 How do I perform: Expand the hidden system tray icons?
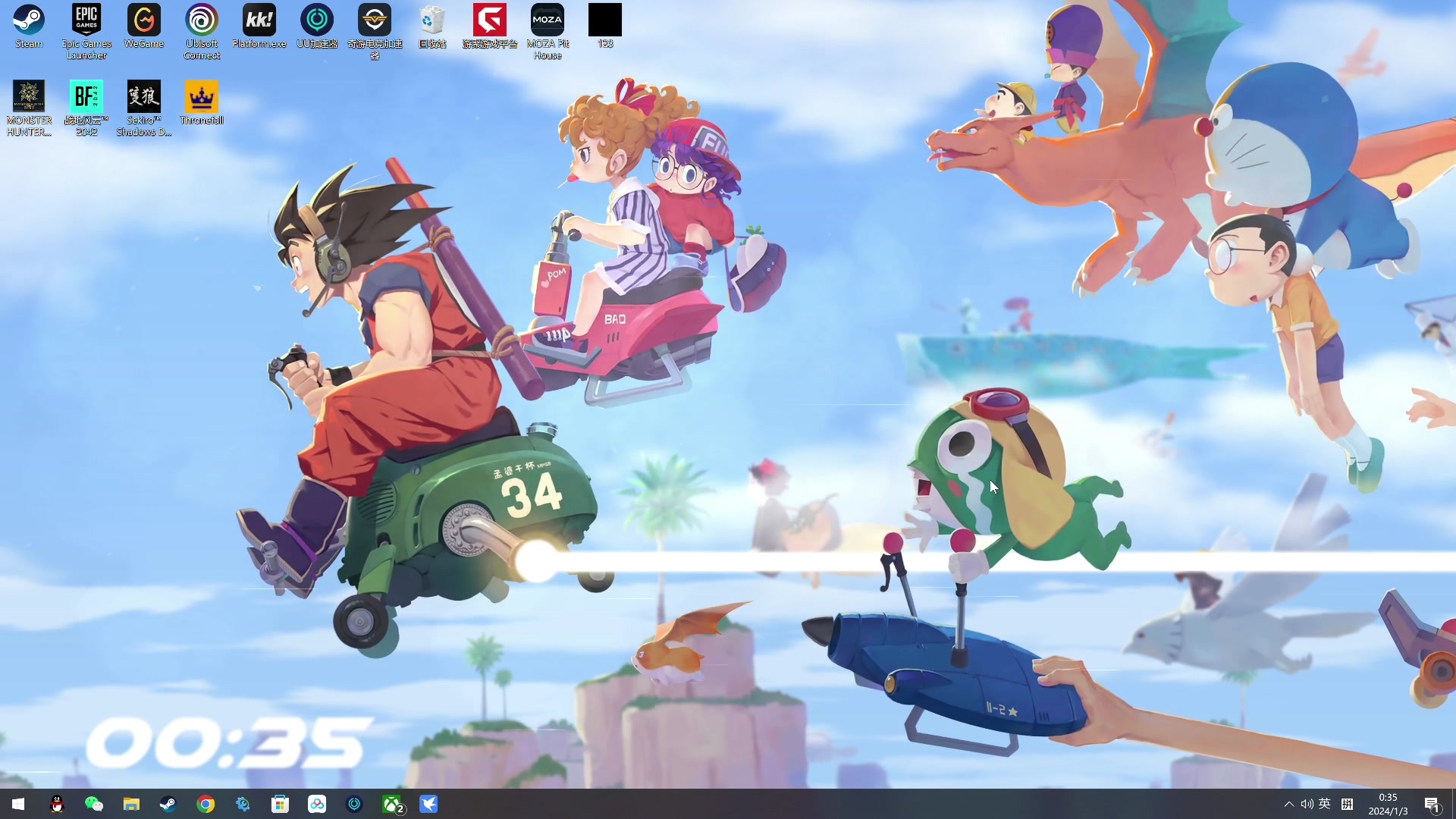pyautogui.click(x=1288, y=804)
